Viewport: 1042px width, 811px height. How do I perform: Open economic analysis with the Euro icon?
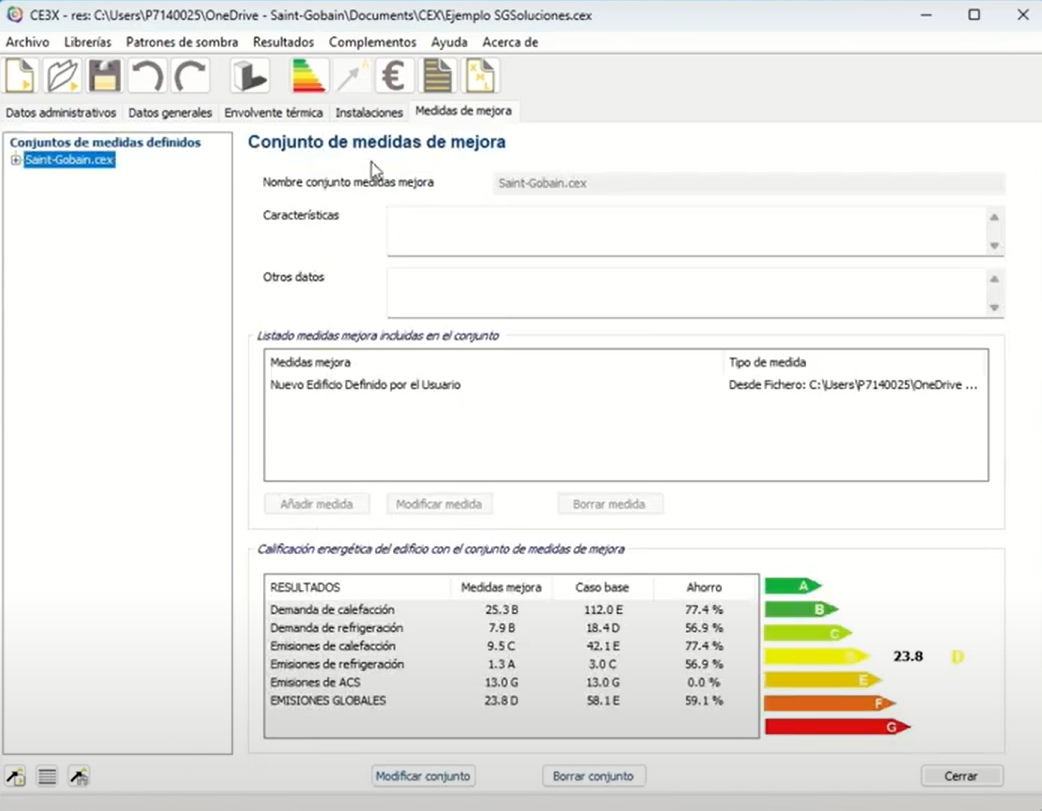pos(394,76)
